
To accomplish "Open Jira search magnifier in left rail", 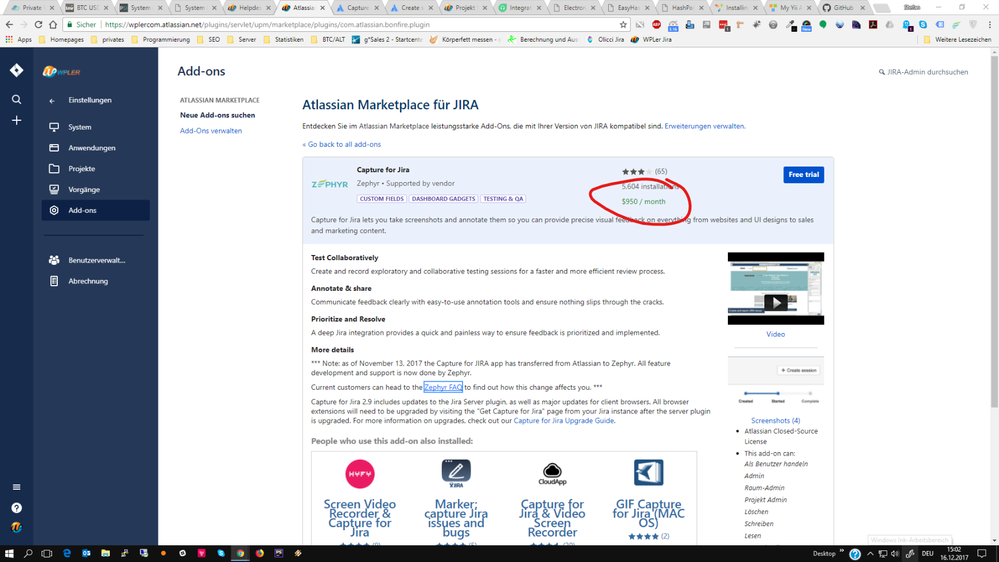I will pos(17,99).
